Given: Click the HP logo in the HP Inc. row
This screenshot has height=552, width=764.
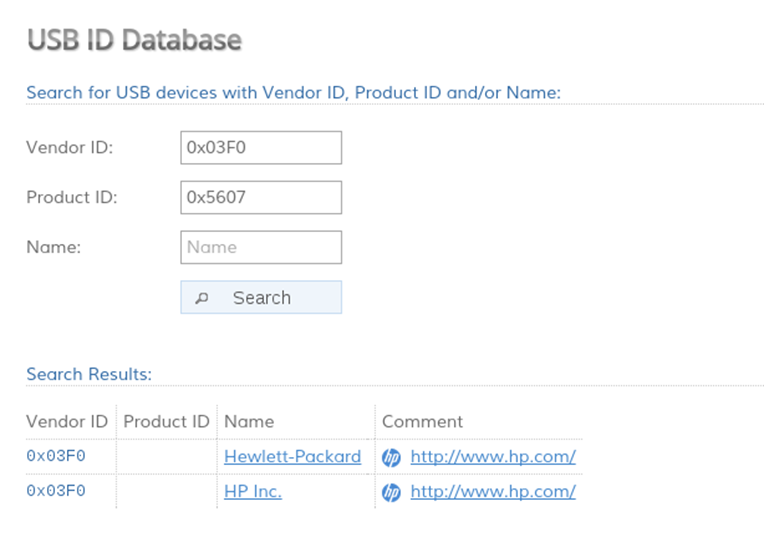Looking at the screenshot, I should tap(391, 492).
